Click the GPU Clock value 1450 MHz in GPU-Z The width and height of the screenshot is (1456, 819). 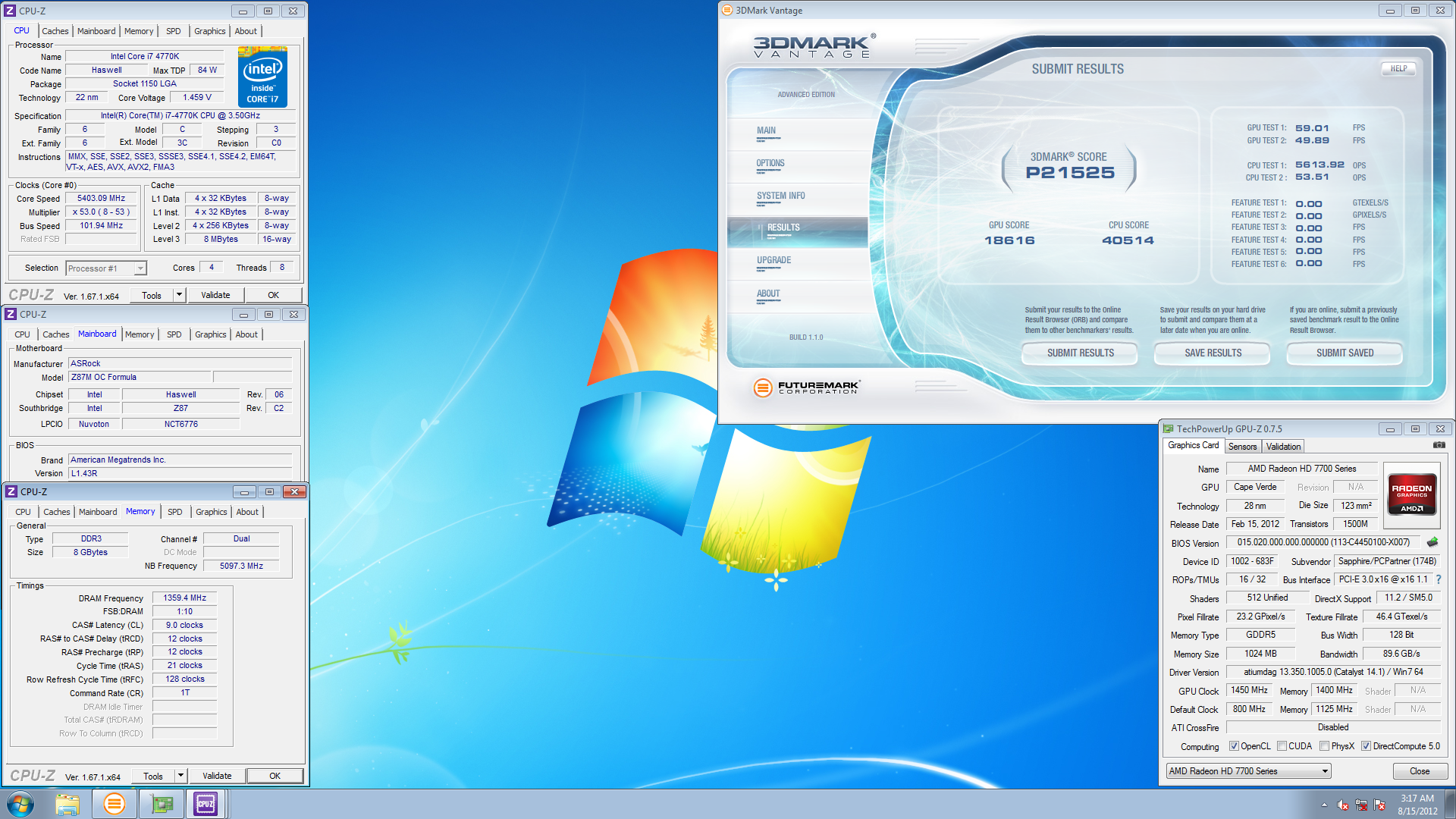(x=1249, y=691)
